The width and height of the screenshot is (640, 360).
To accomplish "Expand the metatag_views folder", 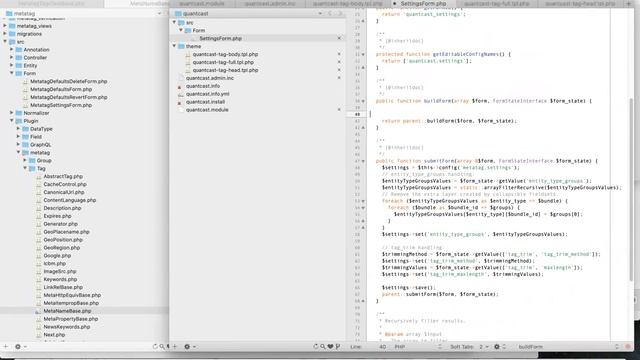I will pos(5,26).
